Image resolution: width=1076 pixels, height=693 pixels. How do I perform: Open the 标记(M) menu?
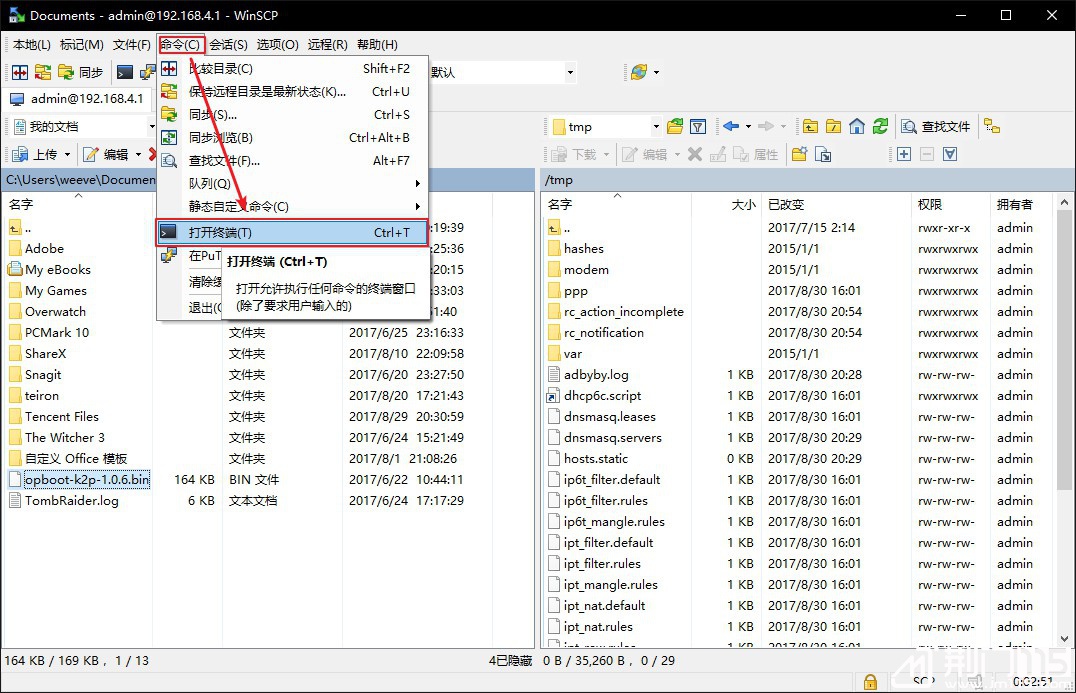click(x=82, y=45)
